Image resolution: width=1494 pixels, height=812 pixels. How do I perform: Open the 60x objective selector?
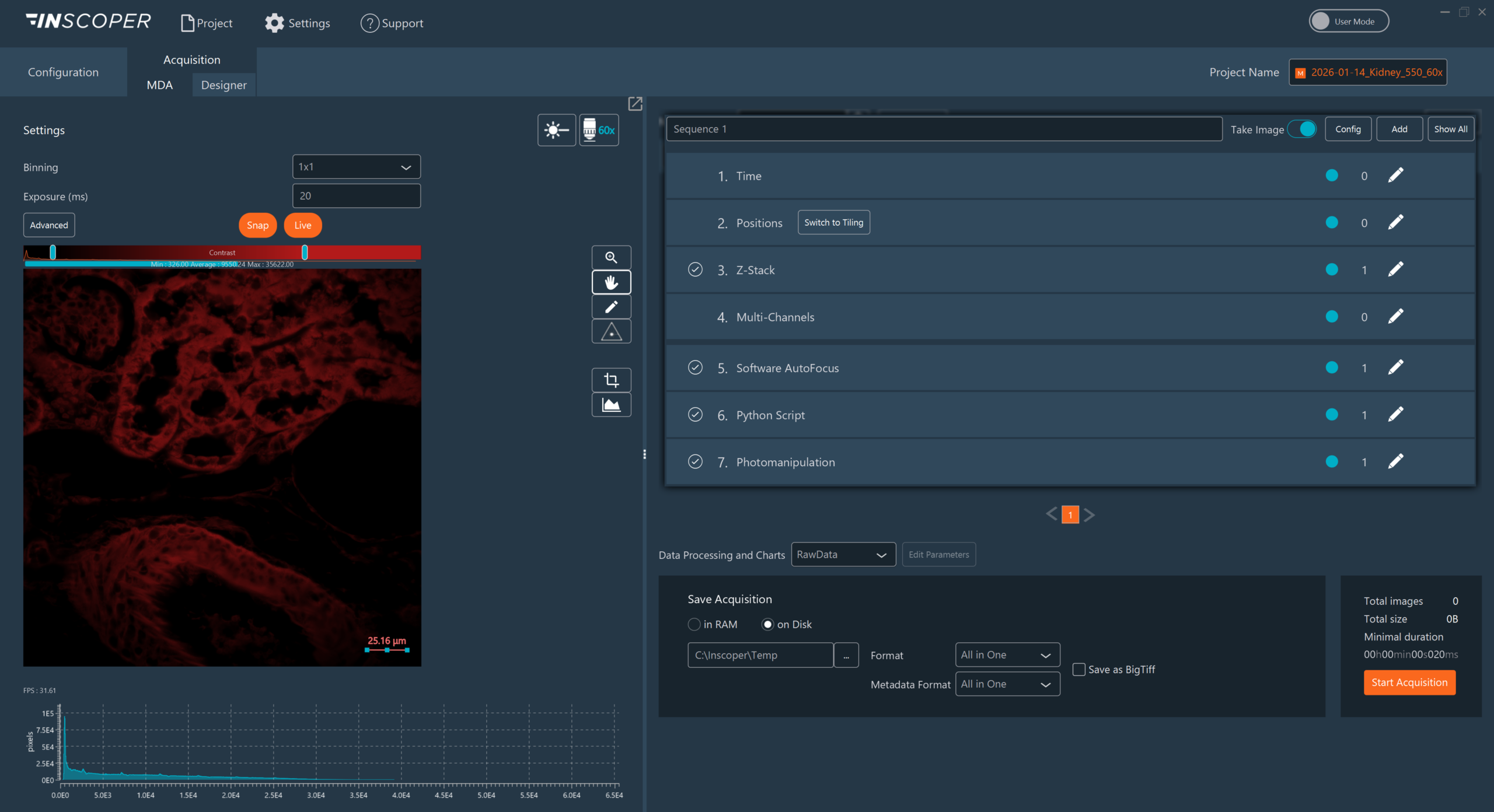599,130
